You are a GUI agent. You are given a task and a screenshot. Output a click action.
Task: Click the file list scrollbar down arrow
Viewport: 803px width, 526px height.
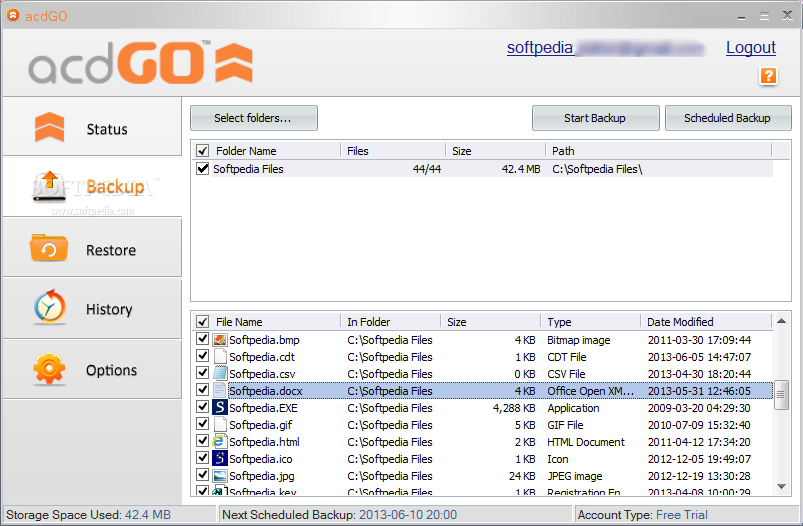coord(781,487)
